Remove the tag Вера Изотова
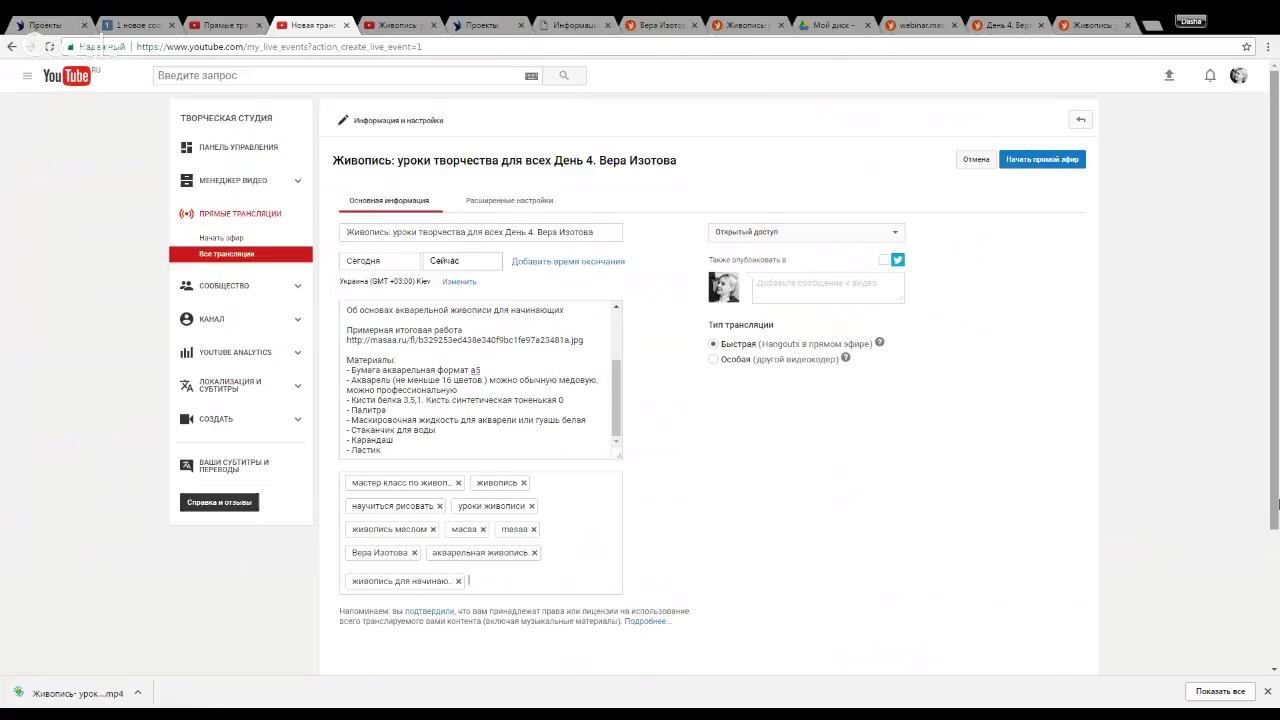1280x720 pixels. 414,553
